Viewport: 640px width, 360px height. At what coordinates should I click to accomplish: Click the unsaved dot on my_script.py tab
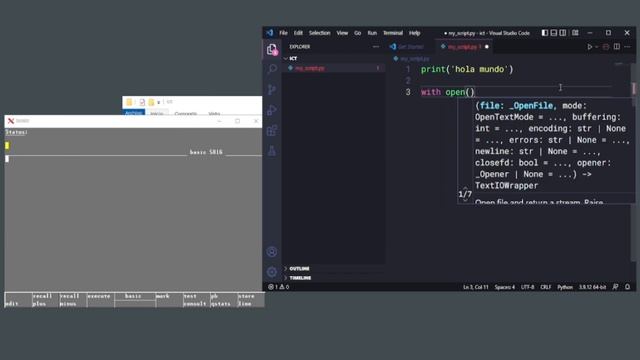pos(487,47)
